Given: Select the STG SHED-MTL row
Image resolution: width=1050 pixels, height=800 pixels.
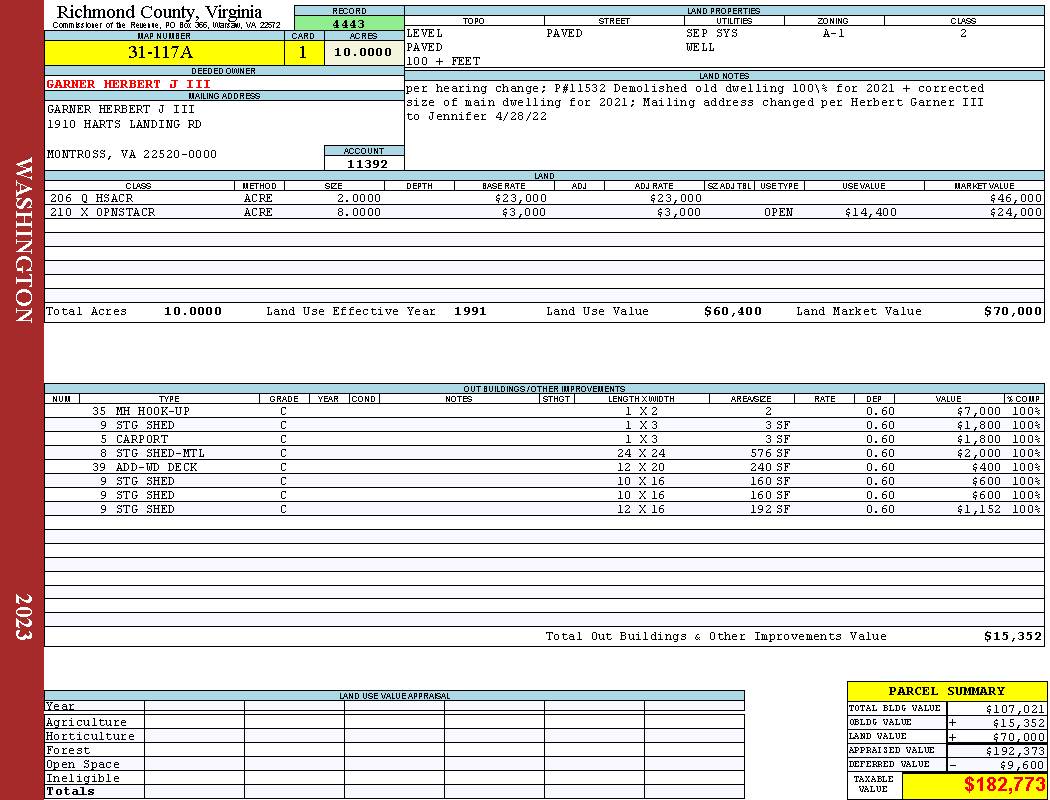Looking at the screenshot, I should 544,454.
